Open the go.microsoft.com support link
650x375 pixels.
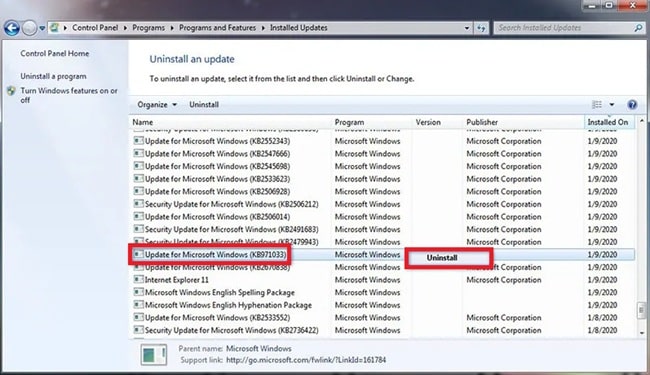click(306, 360)
